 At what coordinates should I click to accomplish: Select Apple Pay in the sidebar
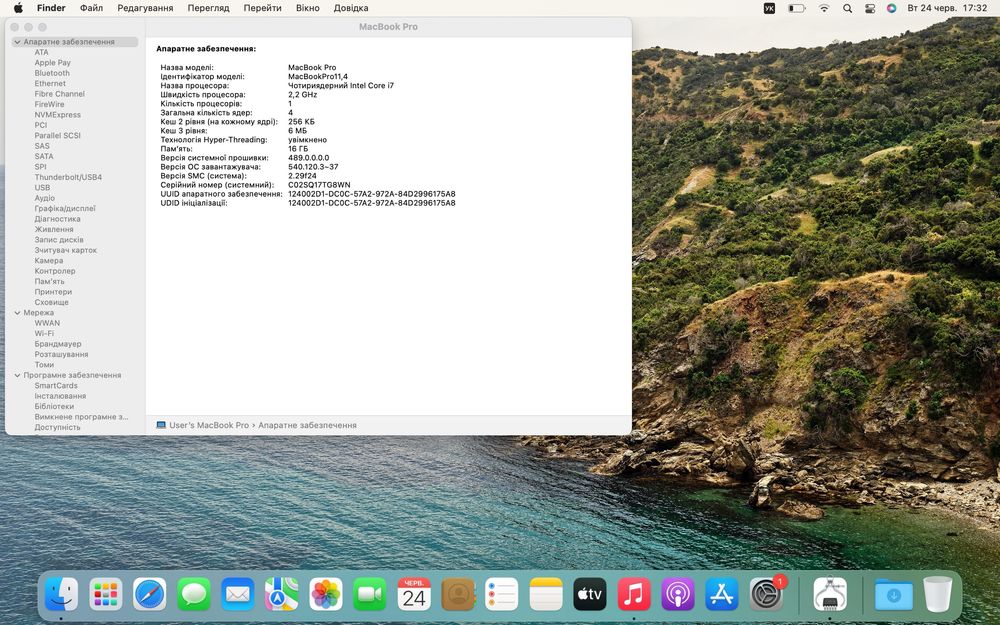coord(52,62)
